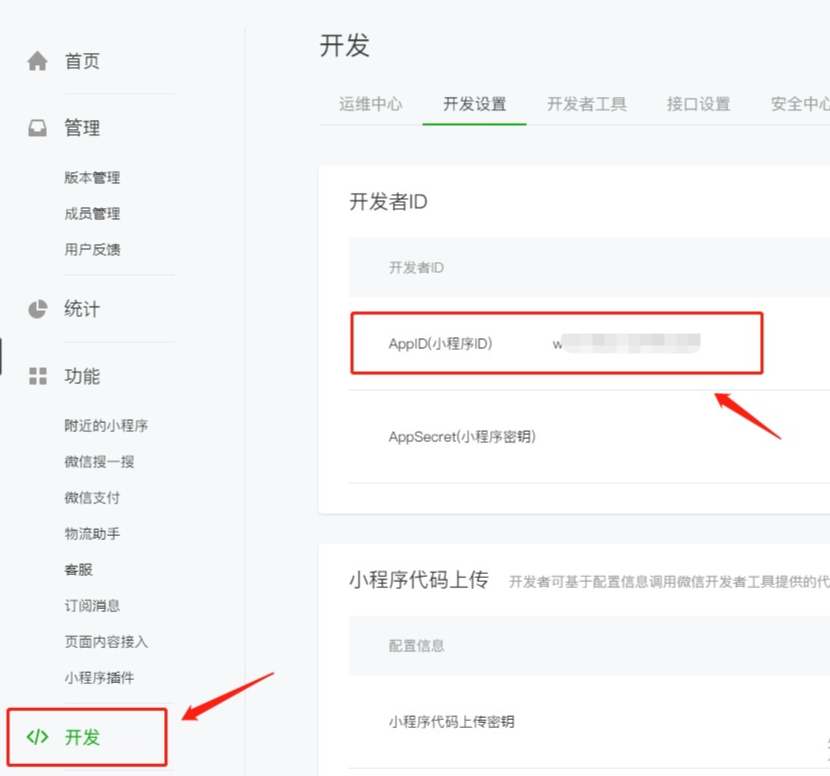830x776 pixels.
Task: Open 物流助手 from the sidebar
Action: coord(92,534)
